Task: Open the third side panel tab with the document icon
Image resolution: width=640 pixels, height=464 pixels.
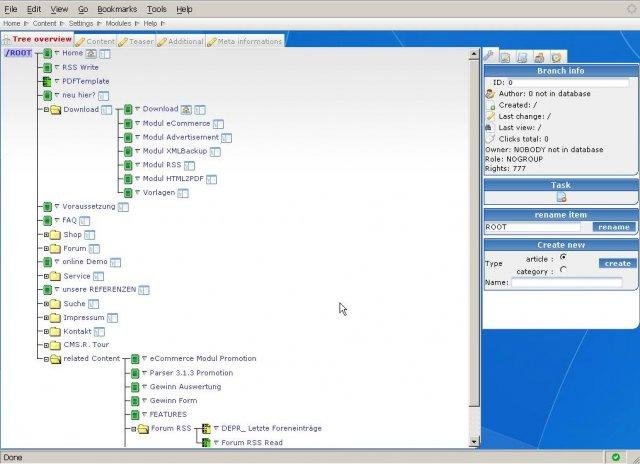Action: tap(522, 58)
